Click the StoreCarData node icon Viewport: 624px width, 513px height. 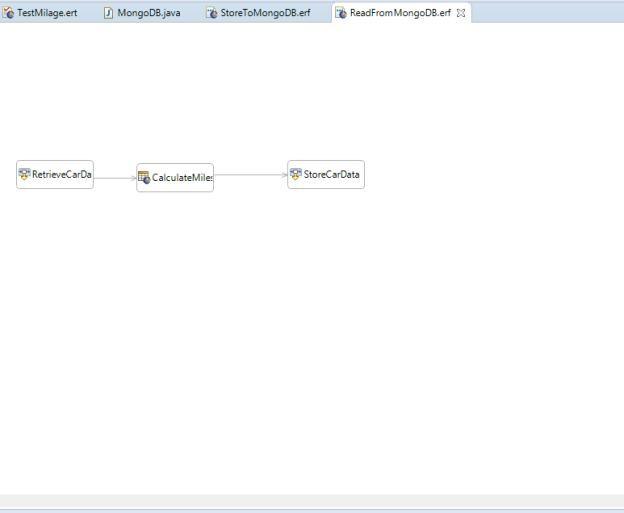pos(296,174)
